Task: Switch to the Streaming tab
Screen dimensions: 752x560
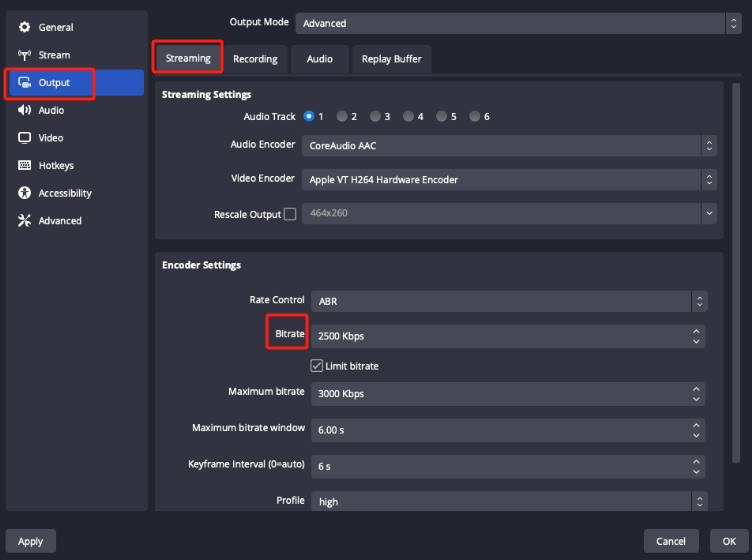Action: pos(188,58)
